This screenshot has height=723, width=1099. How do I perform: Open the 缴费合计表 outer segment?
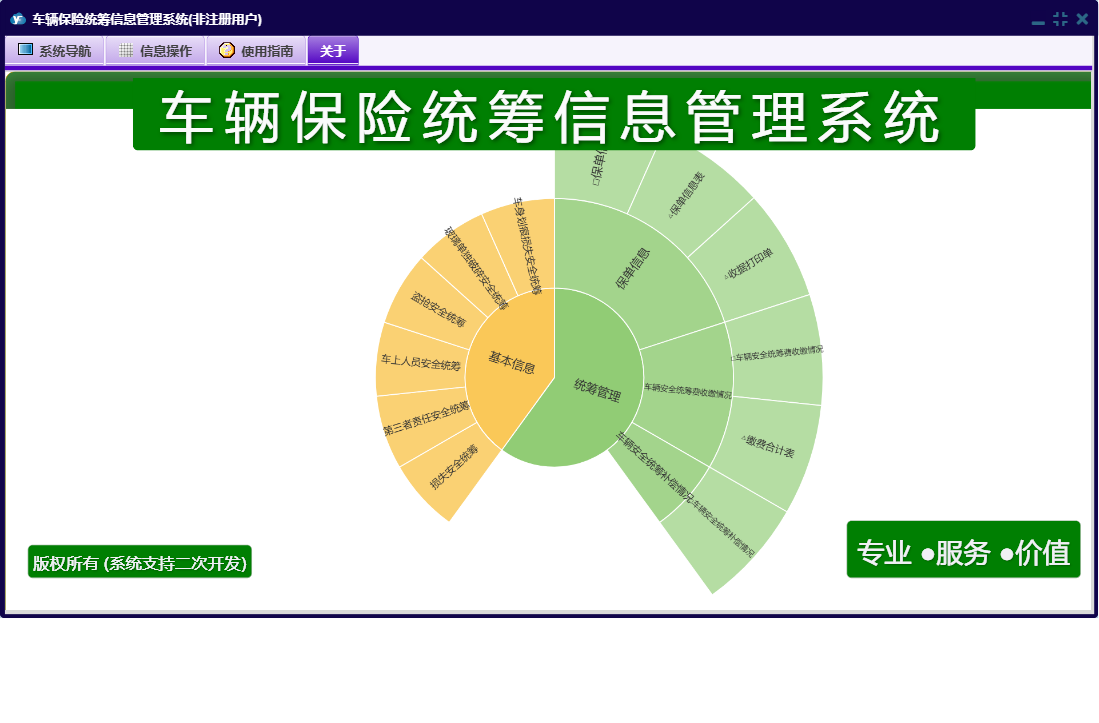(768, 447)
